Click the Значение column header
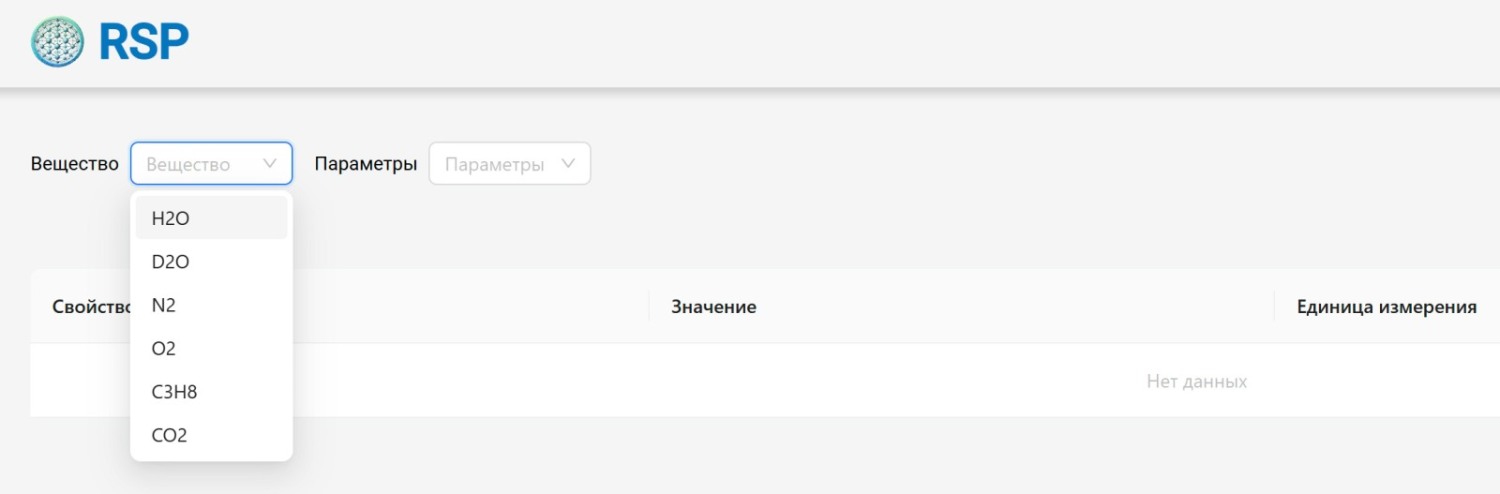This screenshot has width=1500, height=494. (714, 307)
